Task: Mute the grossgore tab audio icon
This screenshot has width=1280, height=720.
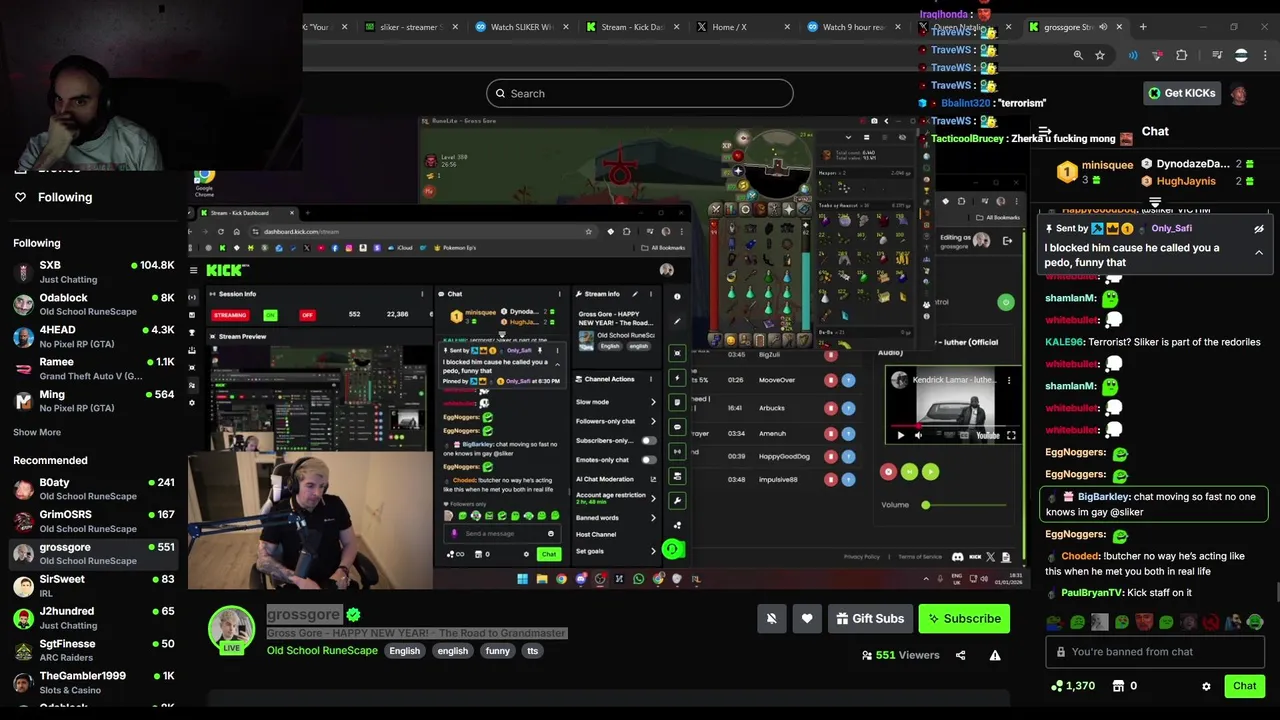Action: tap(1105, 27)
